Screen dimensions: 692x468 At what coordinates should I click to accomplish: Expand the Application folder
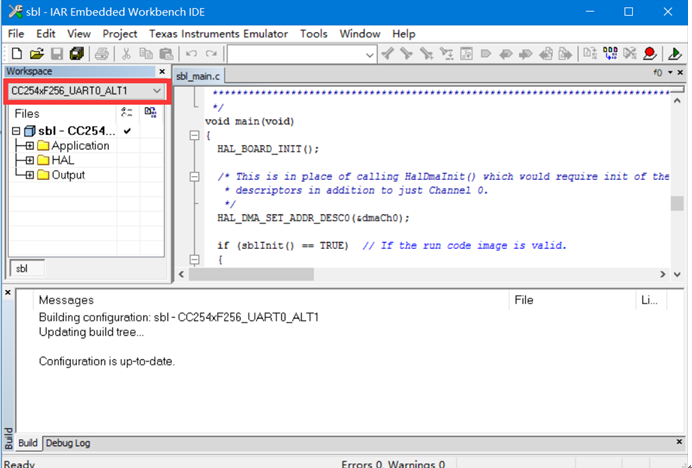[30, 146]
